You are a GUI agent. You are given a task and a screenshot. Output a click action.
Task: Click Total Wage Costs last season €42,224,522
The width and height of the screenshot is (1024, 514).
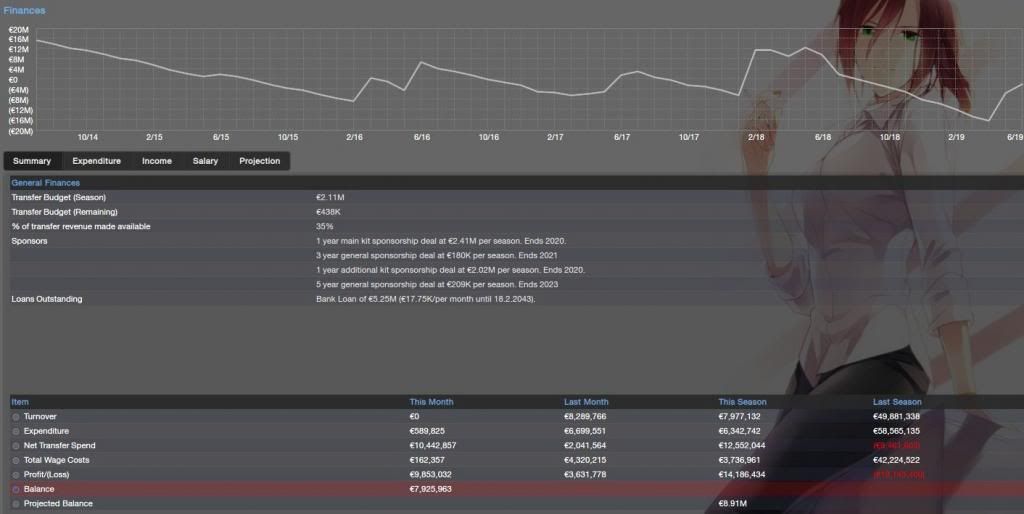(896, 460)
